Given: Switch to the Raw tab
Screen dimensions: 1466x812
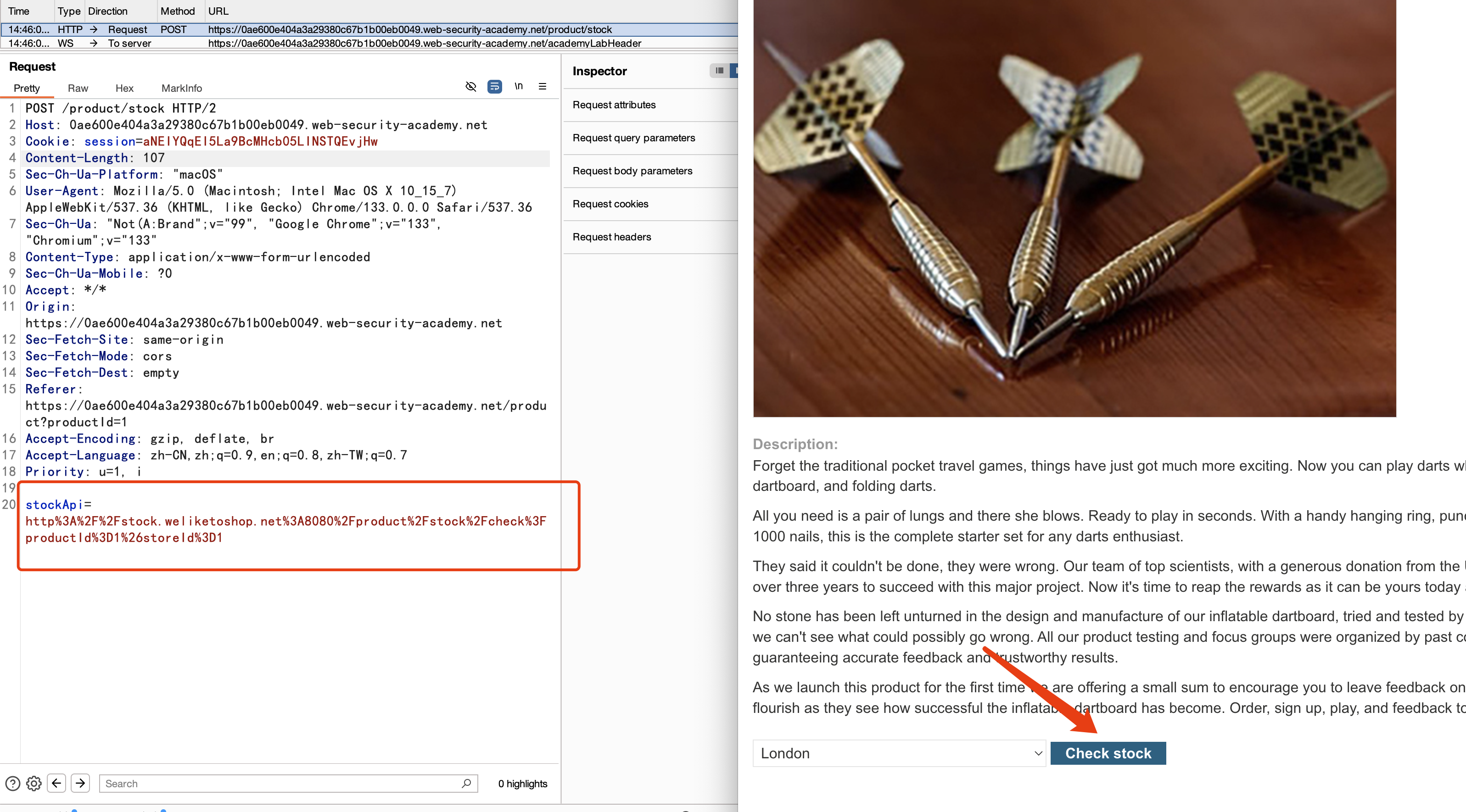Looking at the screenshot, I should (x=78, y=88).
